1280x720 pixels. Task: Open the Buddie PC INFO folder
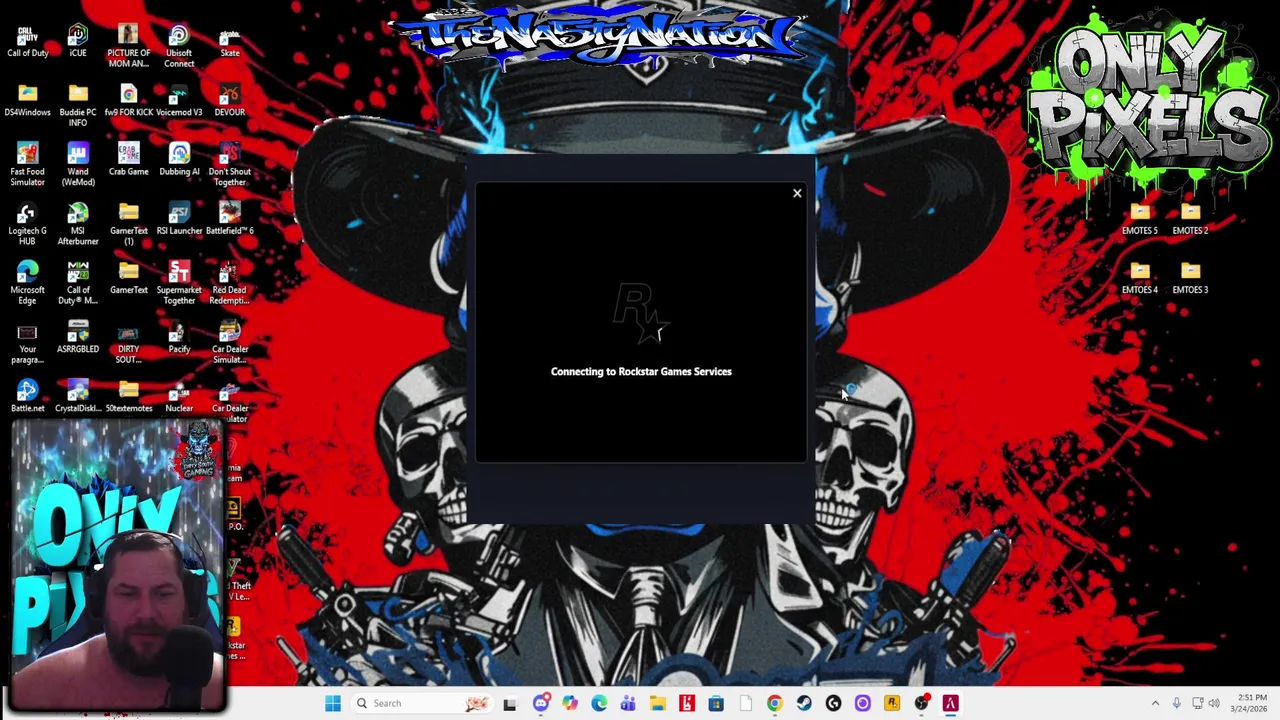78,106
